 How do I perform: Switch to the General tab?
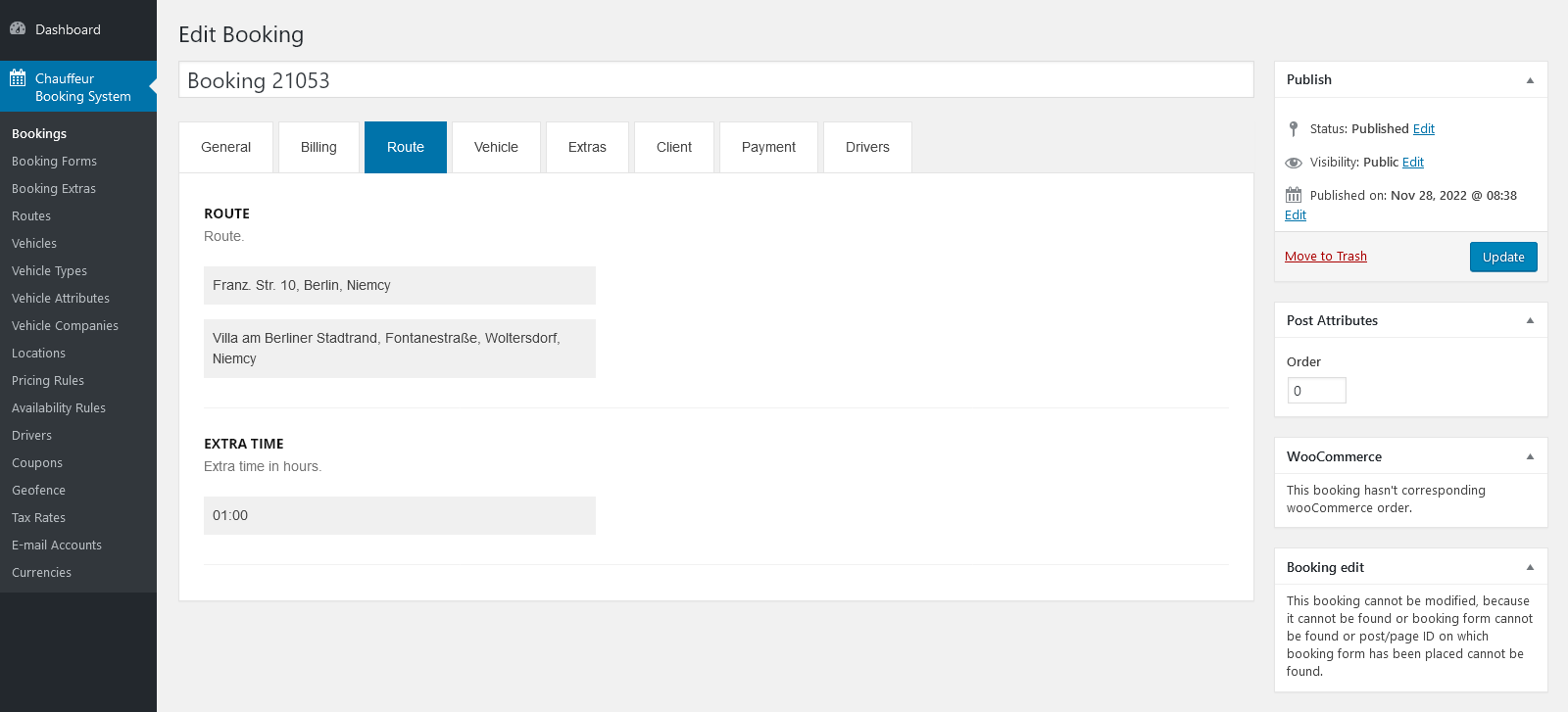(x=225, y=147)
